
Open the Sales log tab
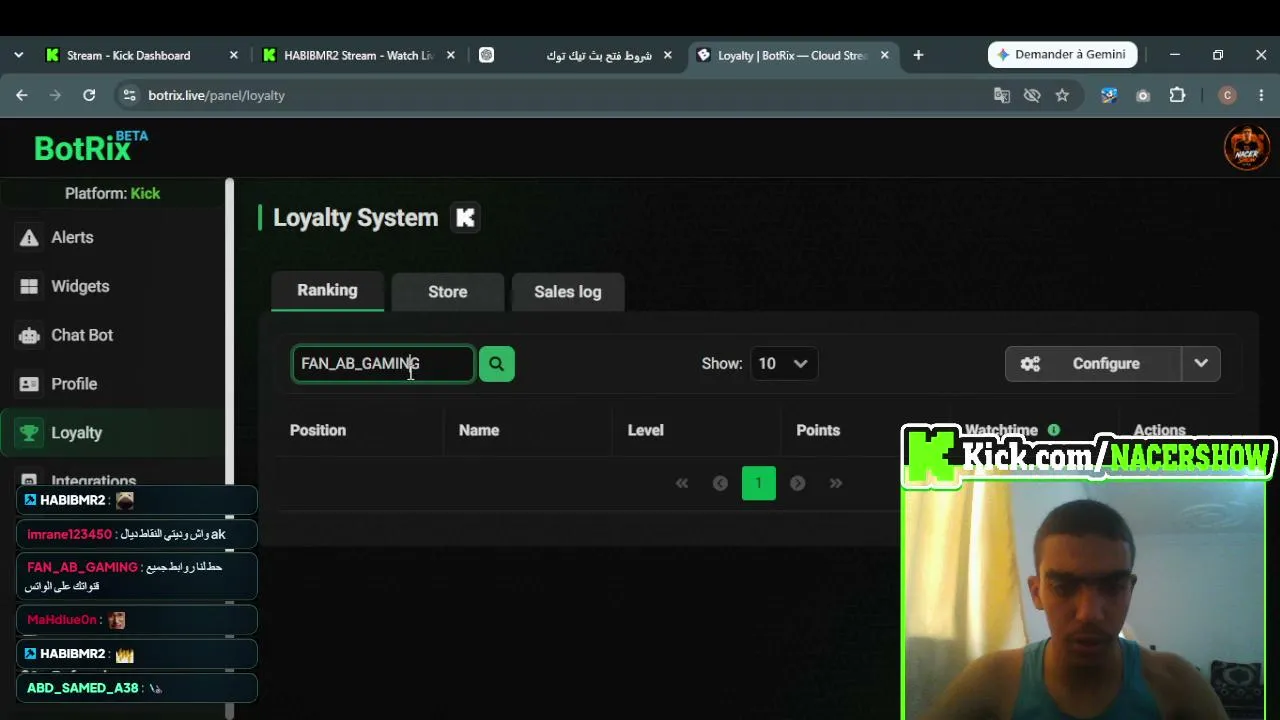[568, 292]
